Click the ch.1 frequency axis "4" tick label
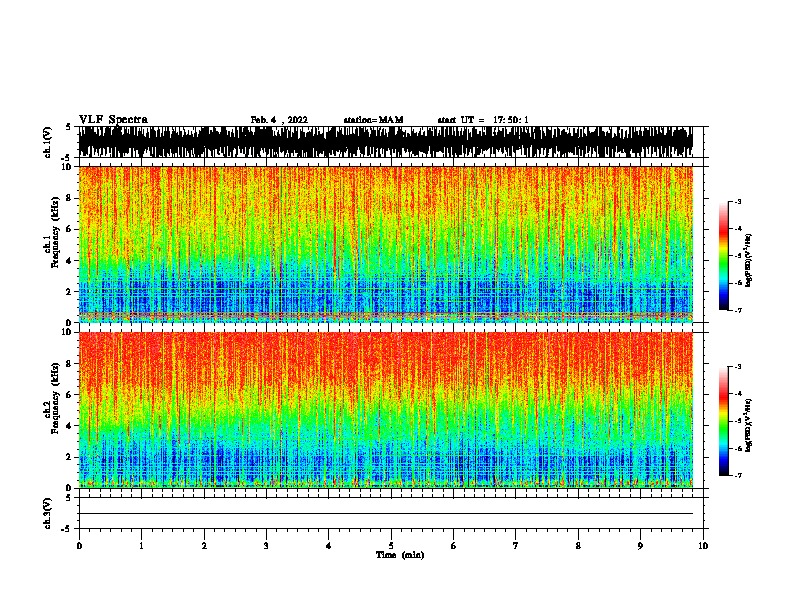 [69, 261]
